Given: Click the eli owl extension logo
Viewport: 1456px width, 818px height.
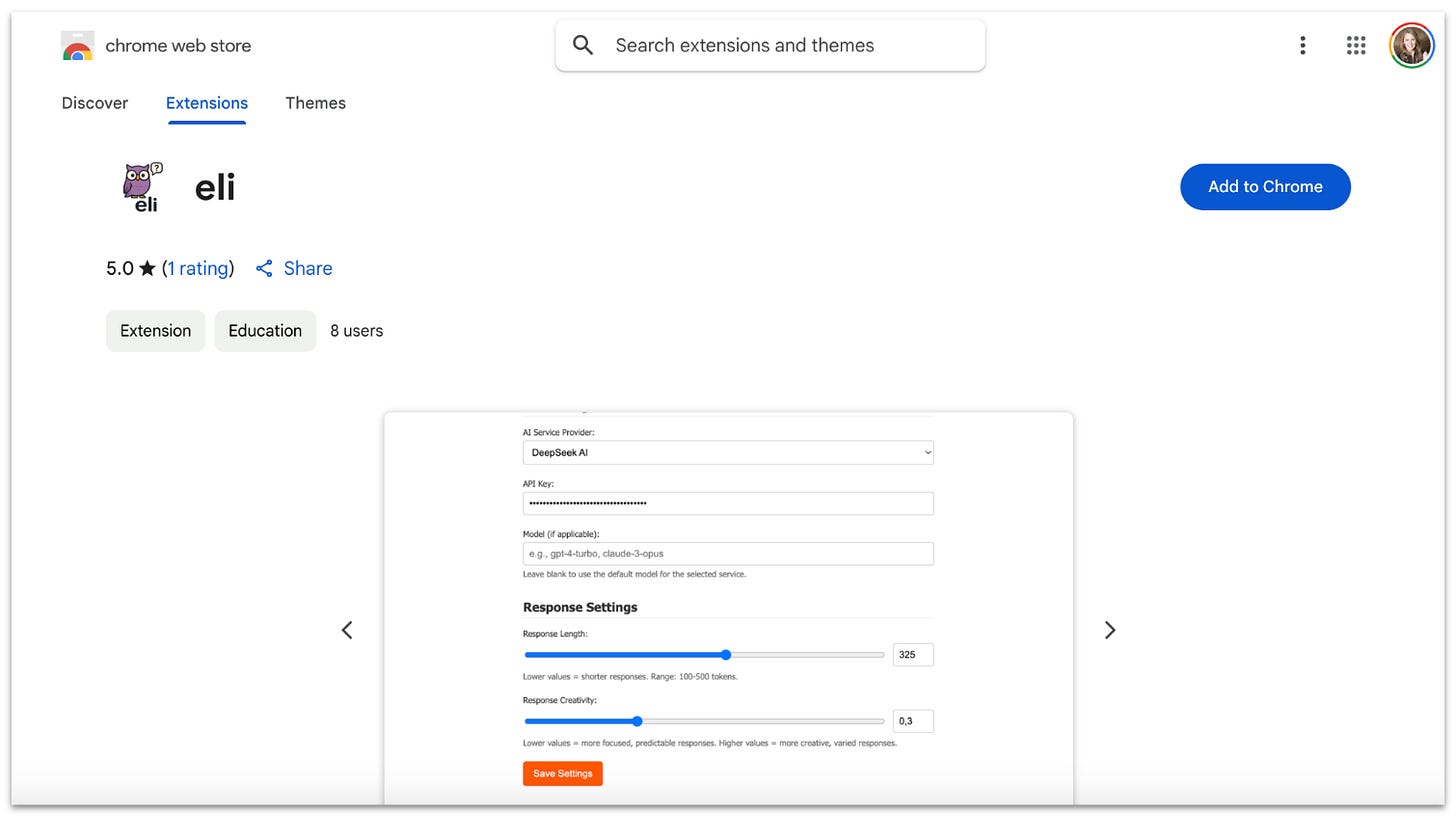Looking at the screenshot, I should pos(142,187).
